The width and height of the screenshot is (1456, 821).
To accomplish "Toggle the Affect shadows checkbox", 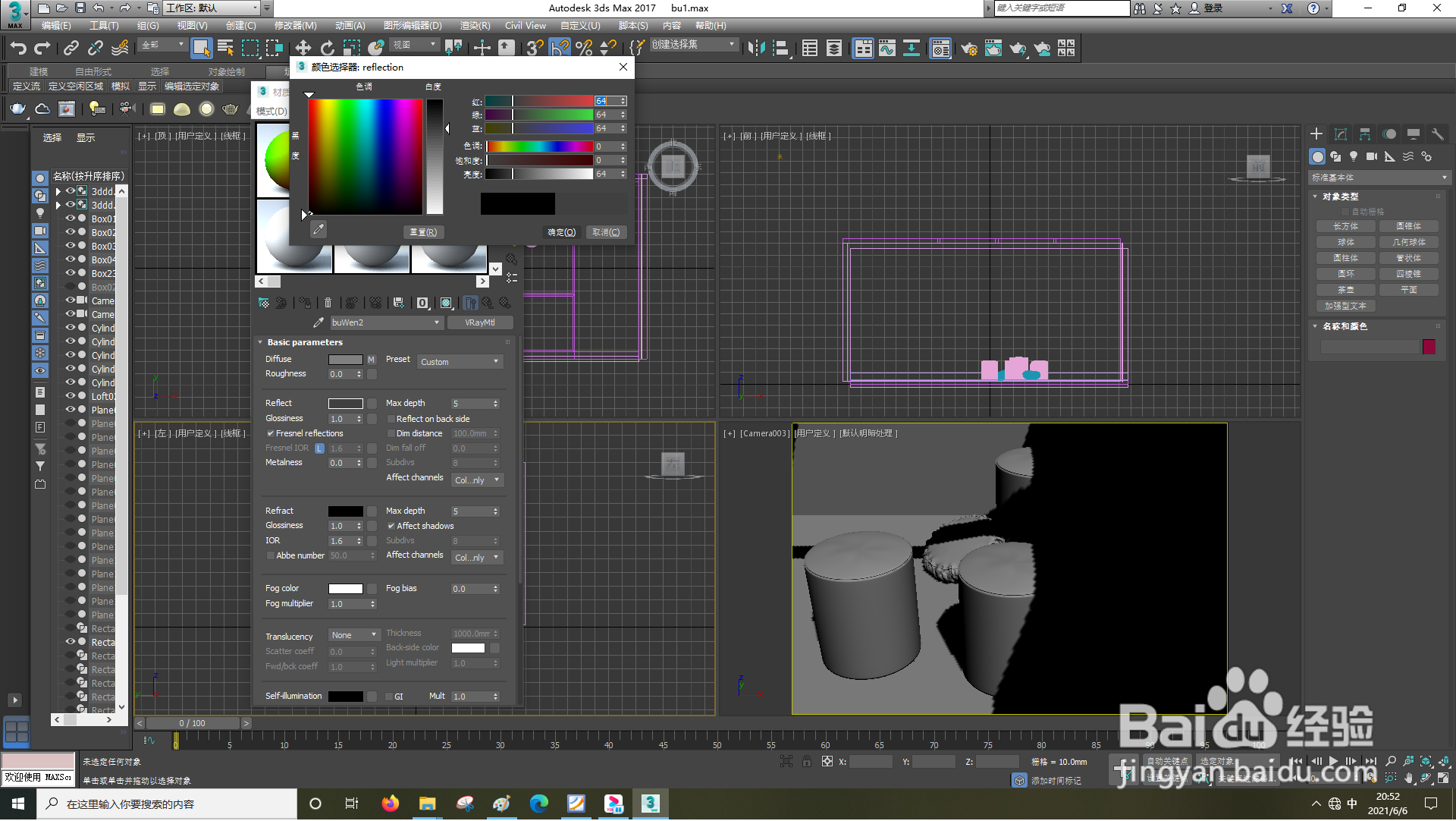I will 391,527.
